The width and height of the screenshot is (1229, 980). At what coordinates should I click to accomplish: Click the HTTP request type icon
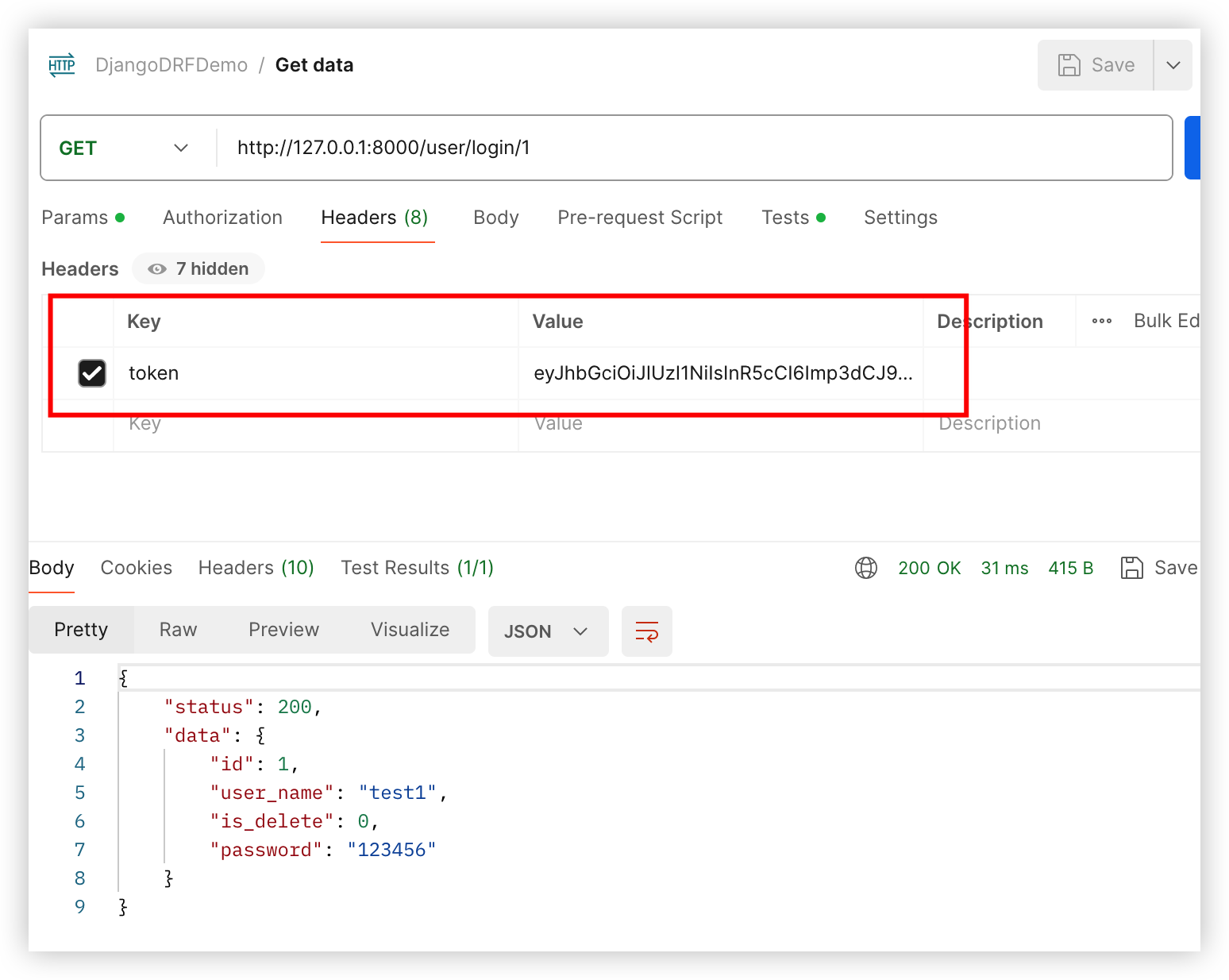click(62, 65)
